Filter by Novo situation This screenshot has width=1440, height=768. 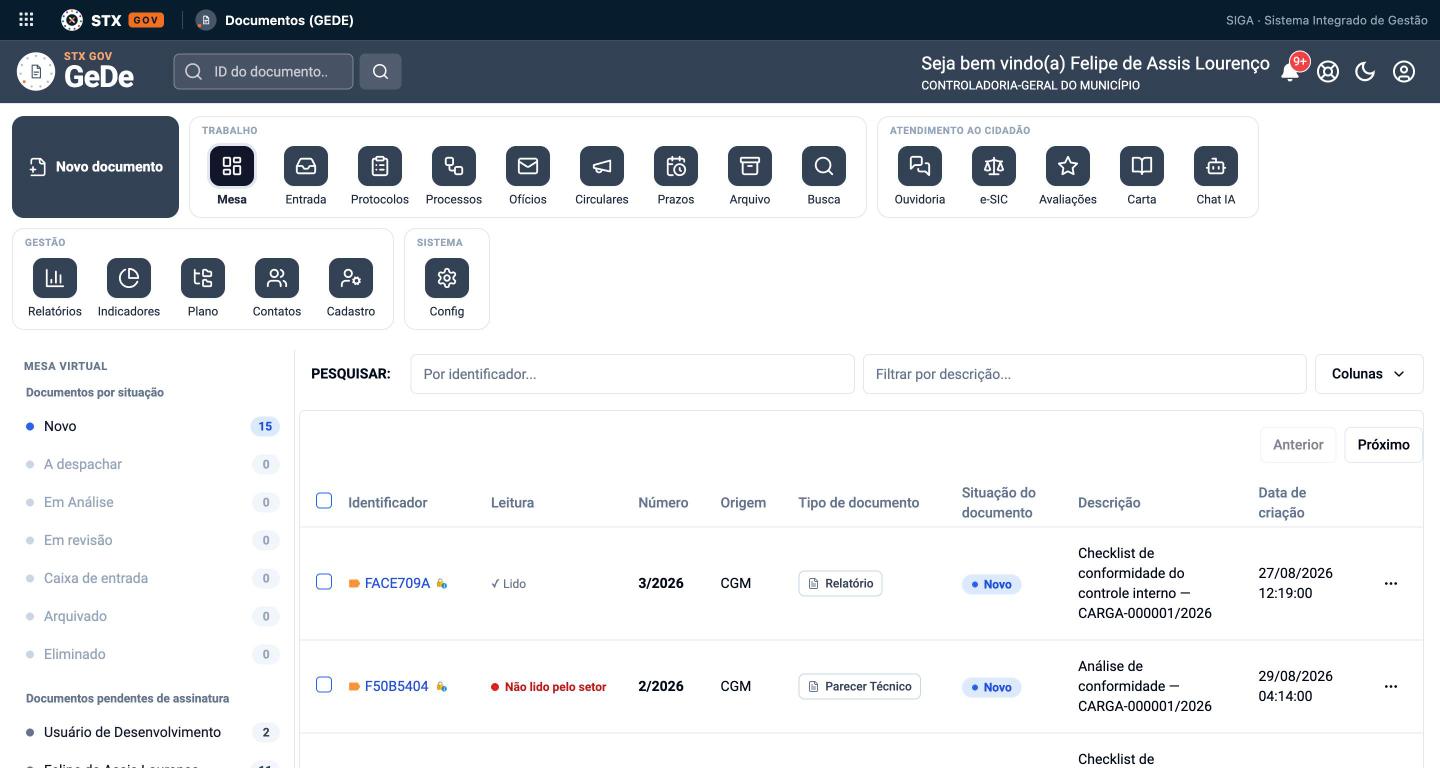[x=152, y=426]
